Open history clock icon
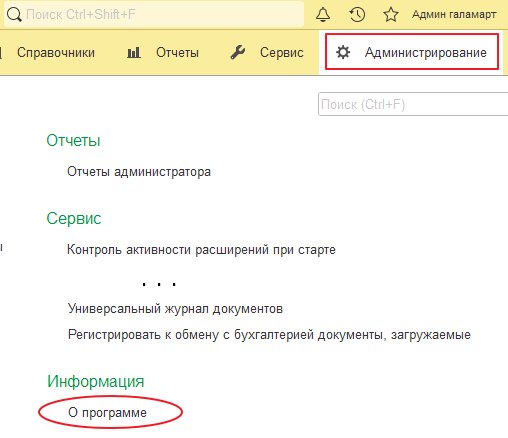The width and height of the screenshot is (508, 438). coord(357,15)
